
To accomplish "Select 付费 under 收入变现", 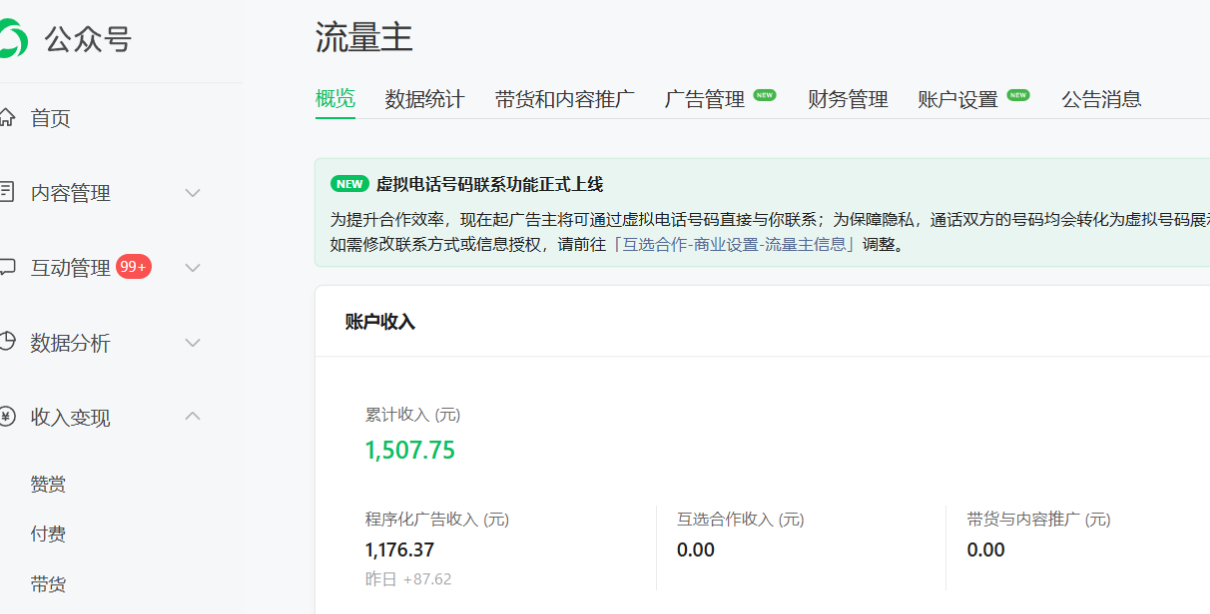I will tap(48, 534).
